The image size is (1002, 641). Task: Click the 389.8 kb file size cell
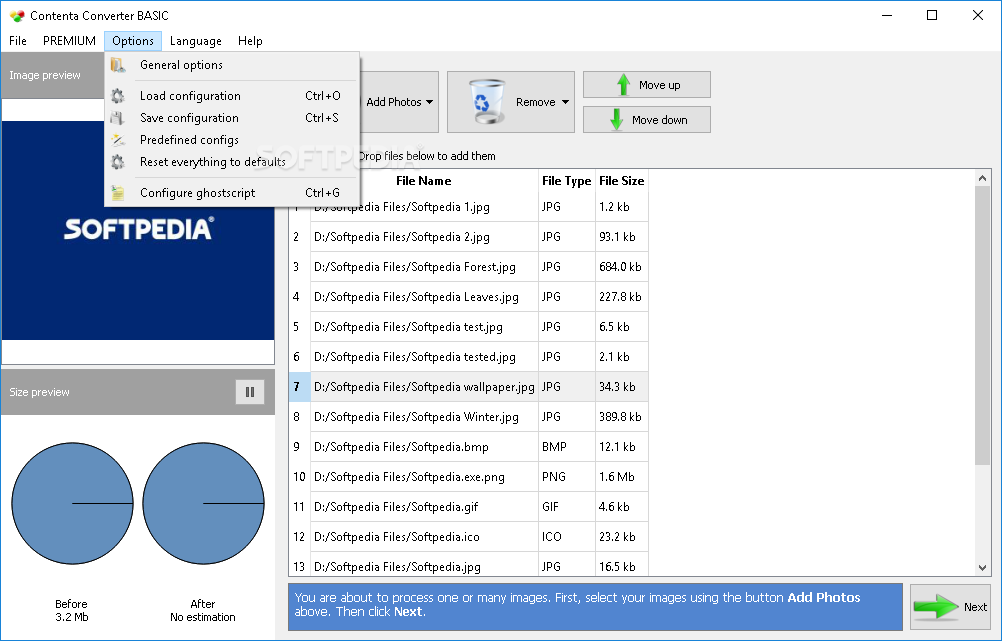[622, 417]
